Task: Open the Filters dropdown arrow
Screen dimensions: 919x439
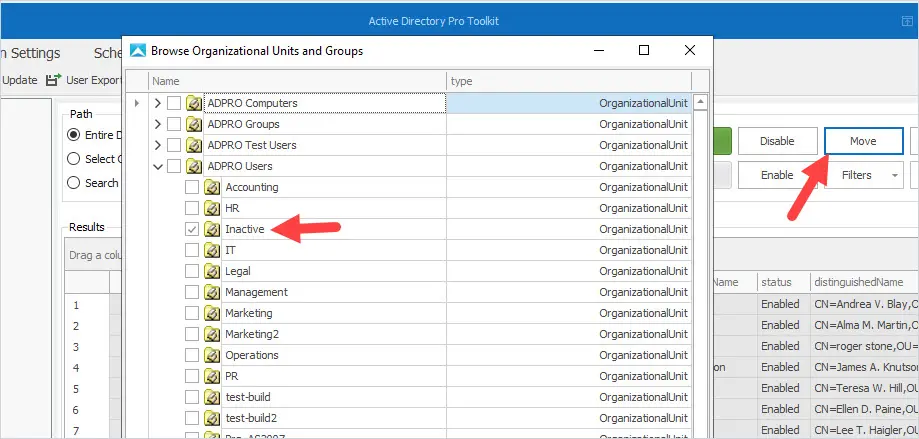Action: point(894,175)
